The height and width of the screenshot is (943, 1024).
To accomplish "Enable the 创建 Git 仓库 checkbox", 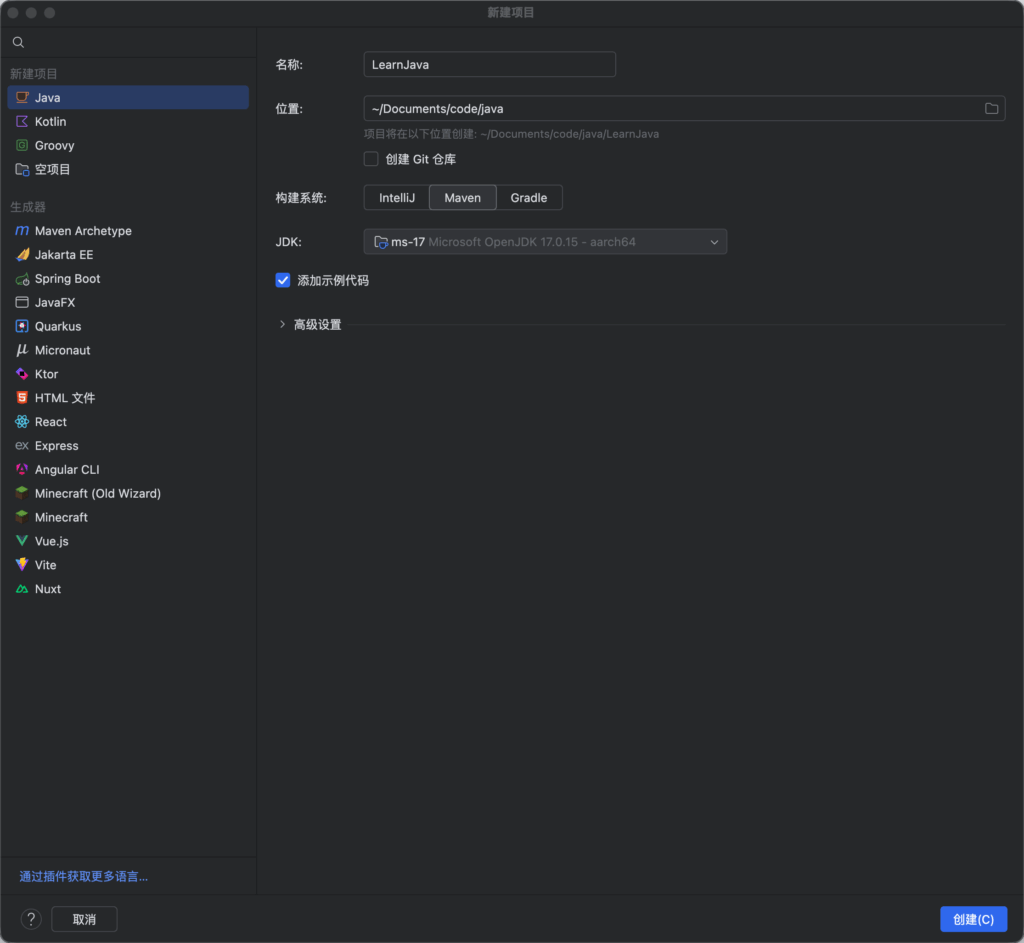I will point(371,159).
